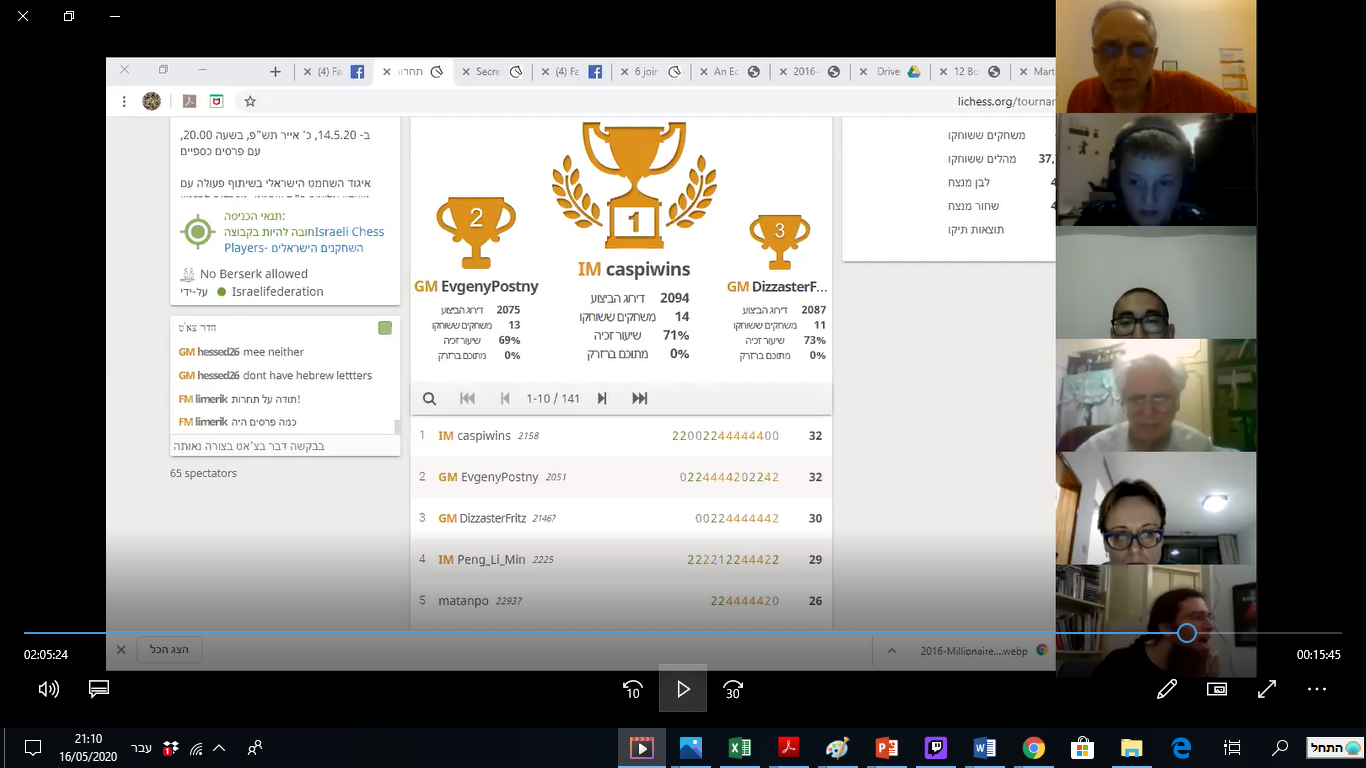Click the seek bar position handle
This screenshot has height=768, width=1366.
1187,633
